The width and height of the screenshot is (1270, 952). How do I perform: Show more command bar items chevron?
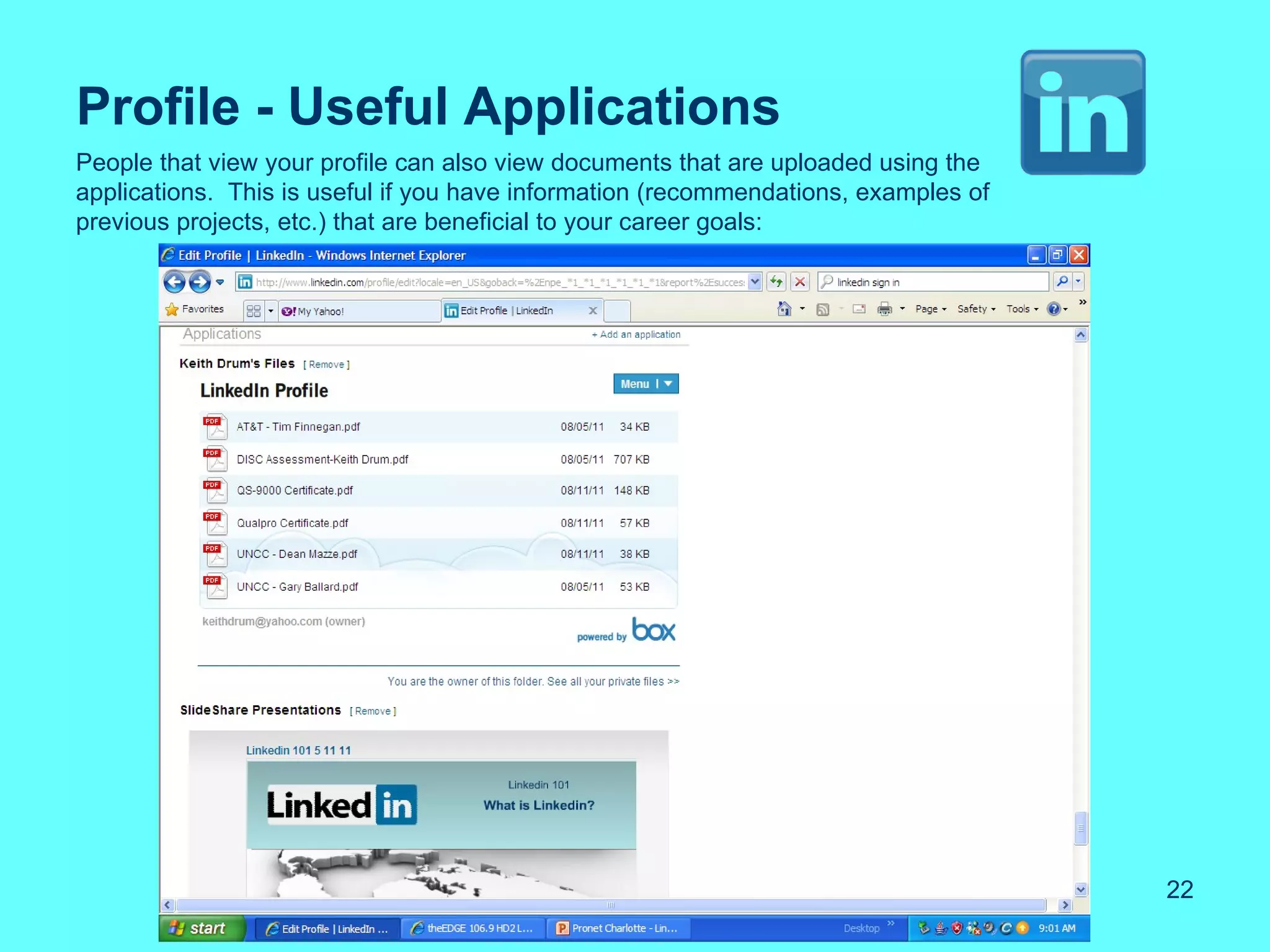(1082, 302)
